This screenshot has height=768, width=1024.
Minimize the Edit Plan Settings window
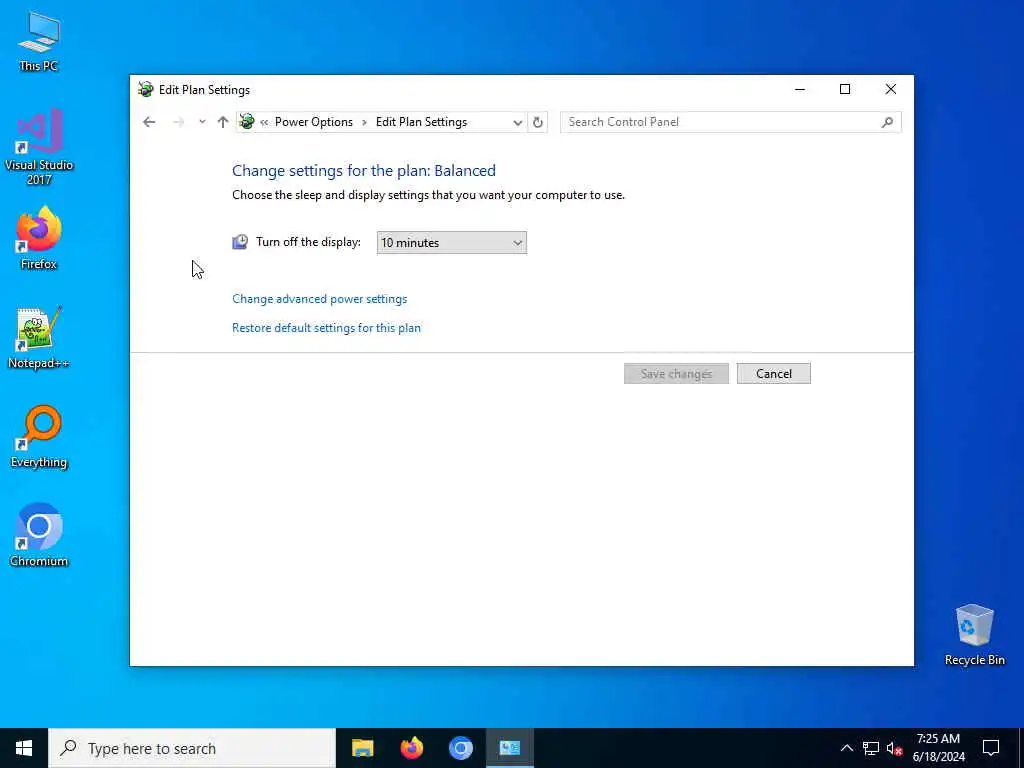[x=799, y=89]
